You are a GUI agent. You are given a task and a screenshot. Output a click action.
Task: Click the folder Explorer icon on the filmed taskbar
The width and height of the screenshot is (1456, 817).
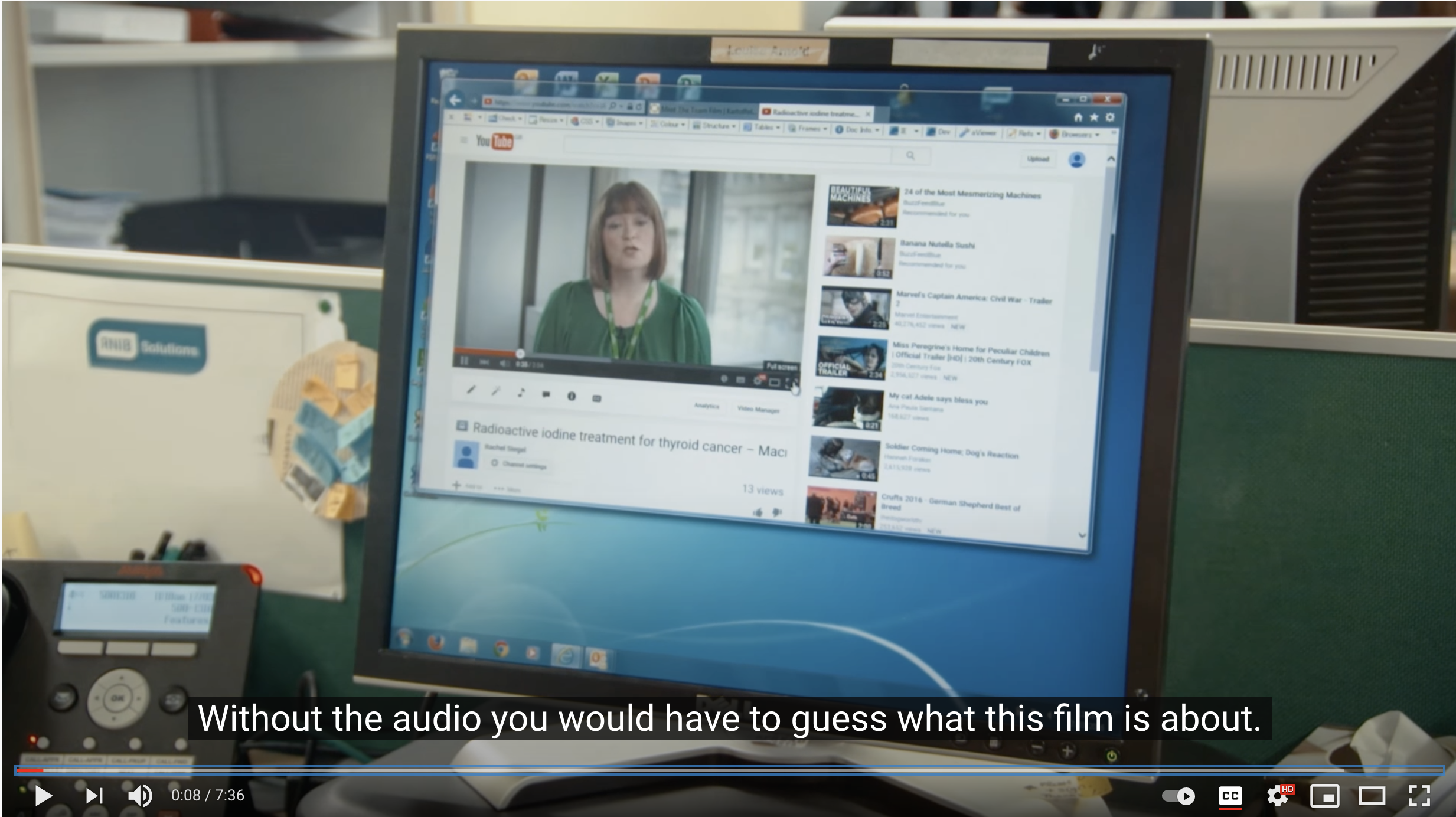pos(468,646)
